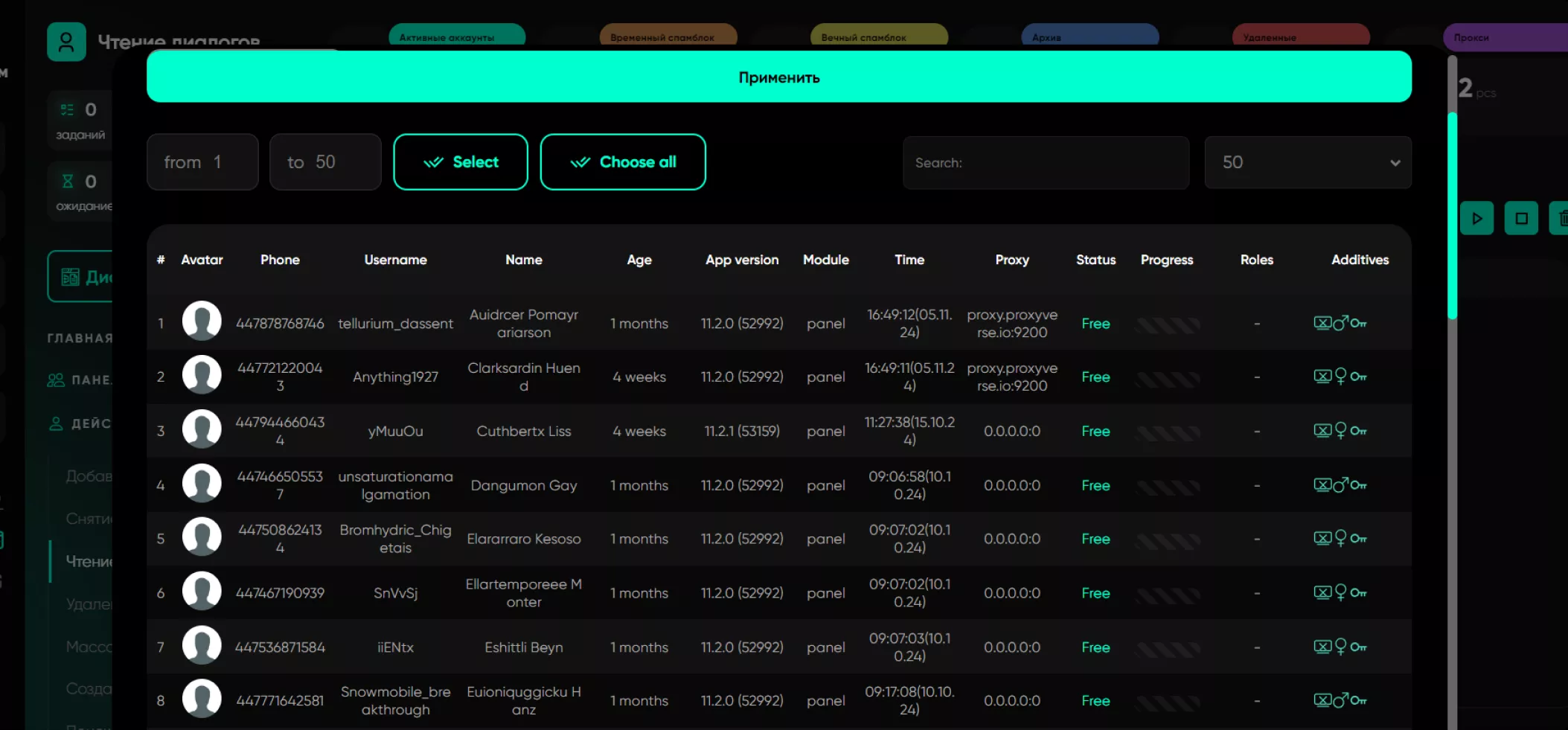The width and height of the screenshot is (1568, 730).
Task: Click phone number 447536871584
Action: point(280,647)
